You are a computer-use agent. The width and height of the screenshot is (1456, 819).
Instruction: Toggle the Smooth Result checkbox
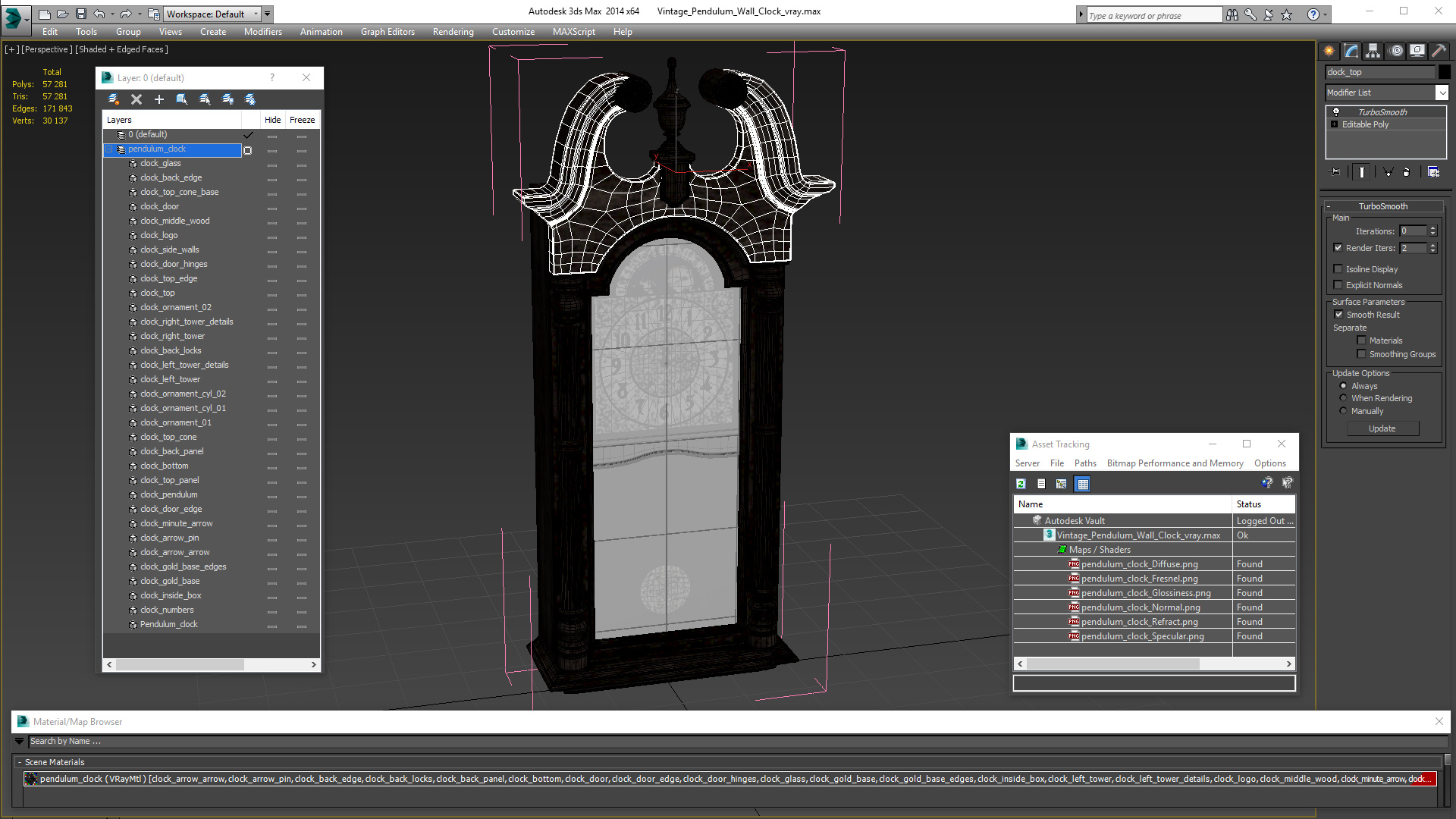click(x=1338, y=314)
